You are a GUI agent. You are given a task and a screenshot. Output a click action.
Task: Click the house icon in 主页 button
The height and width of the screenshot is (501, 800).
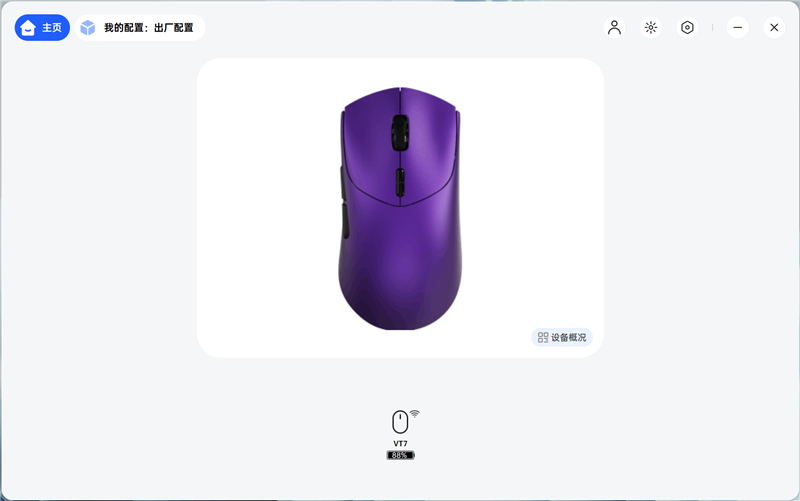click(x=28, y=28)
